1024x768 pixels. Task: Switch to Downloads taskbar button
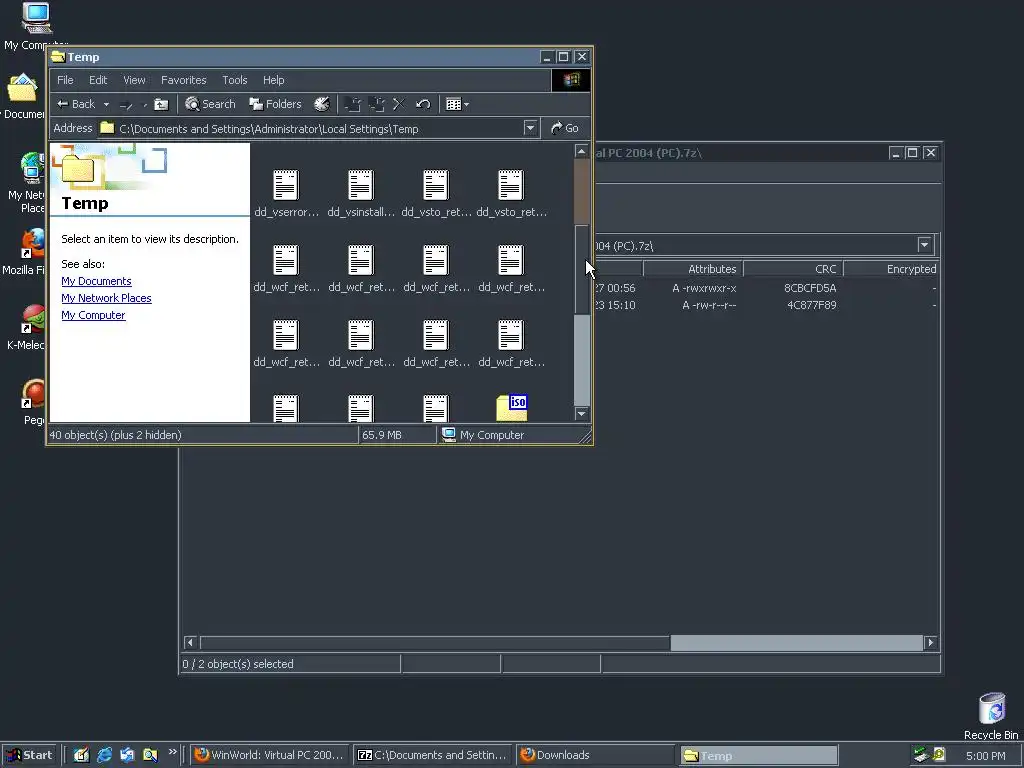595,755
